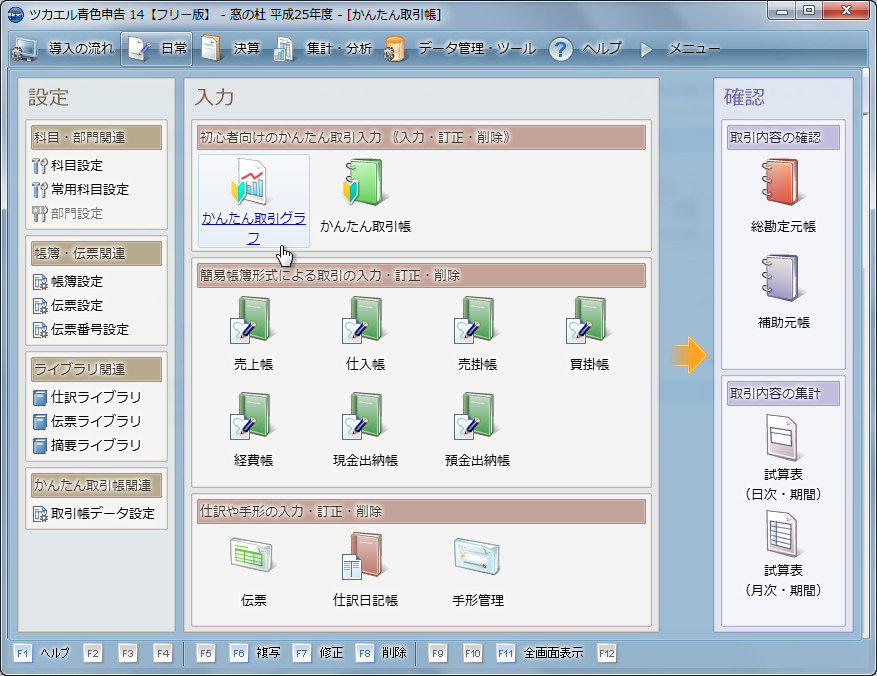The width and height of the screenshot is (877, 676).
Task: Click the 伝票設定 link text
Action: [77, 306]
